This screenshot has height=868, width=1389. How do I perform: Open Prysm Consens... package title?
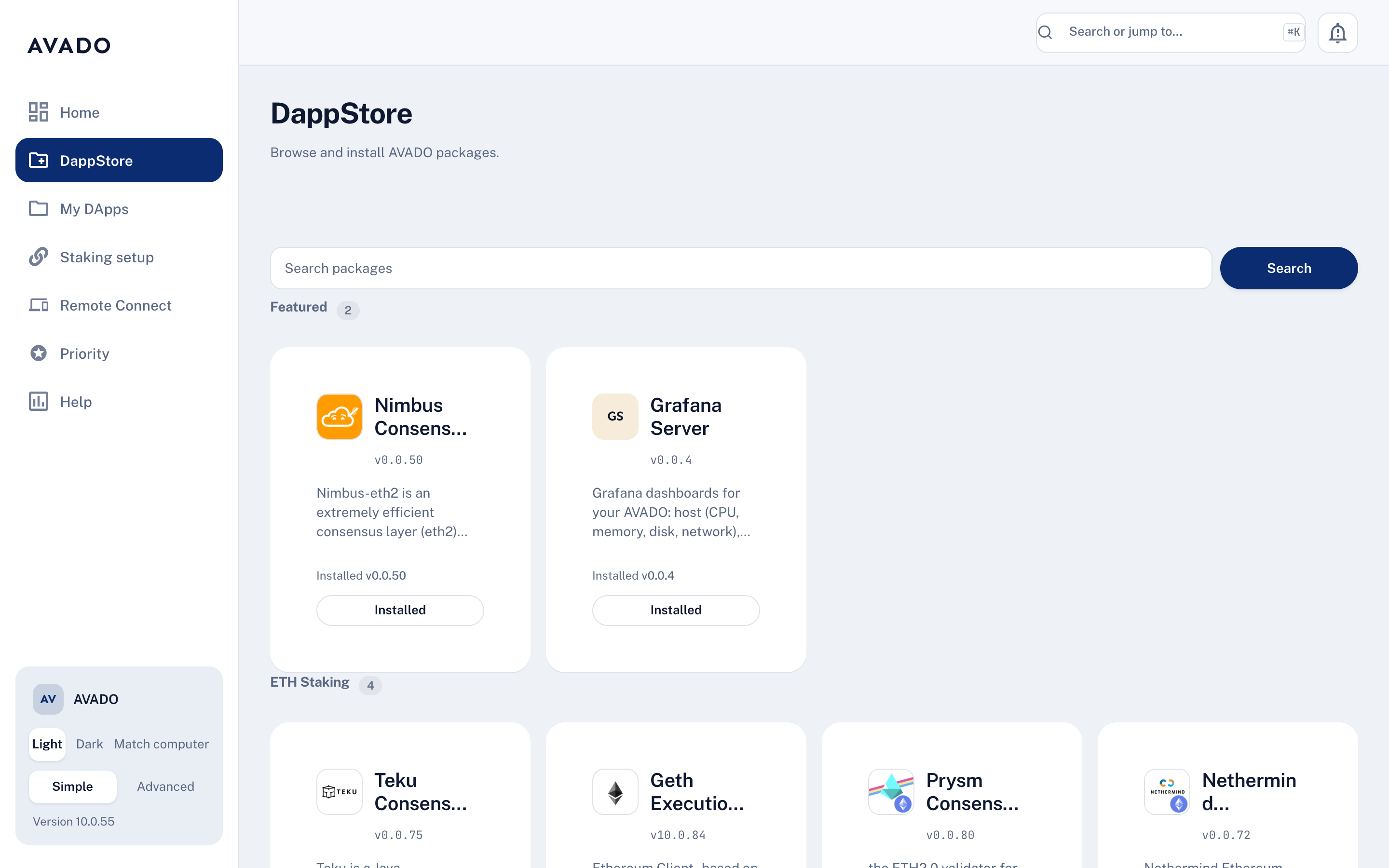[972, 792]
